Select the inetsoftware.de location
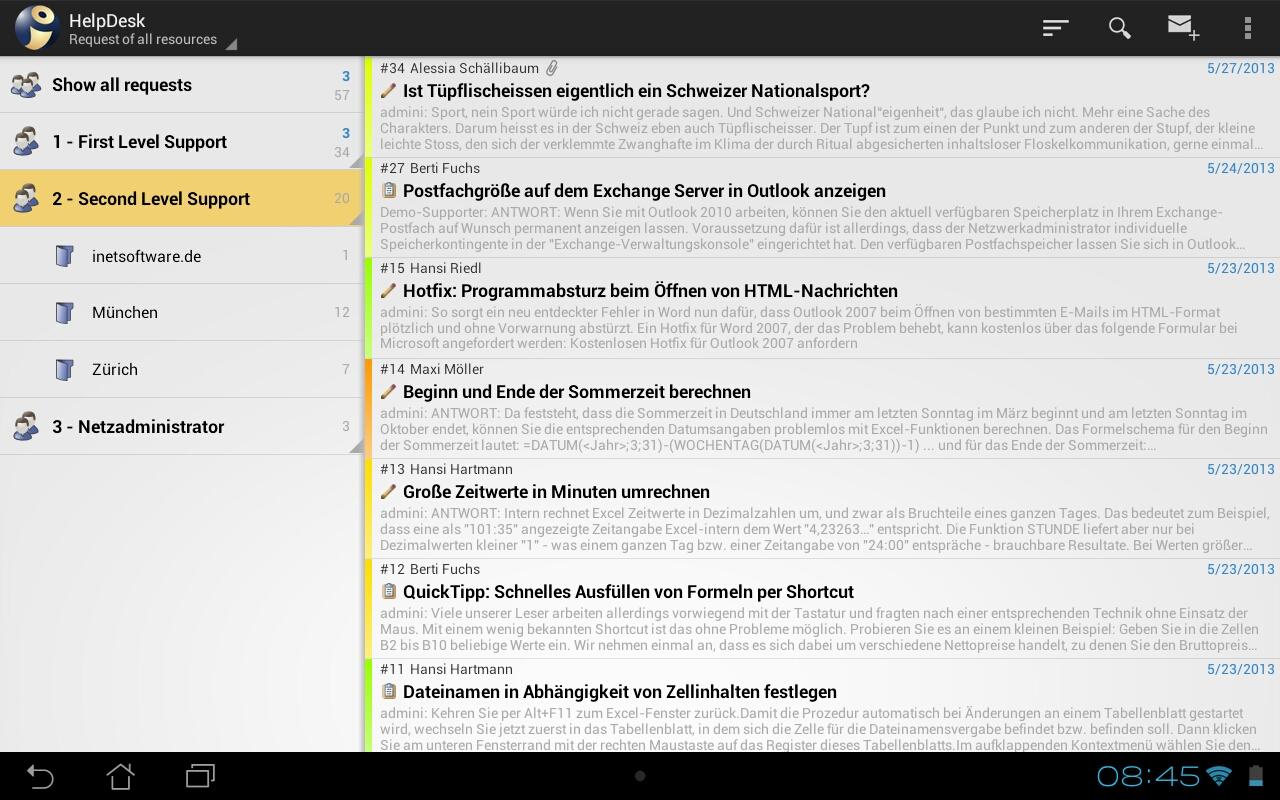Viewport: 1280px width, 800px height. pyautogui.click(x=181, y=256)
